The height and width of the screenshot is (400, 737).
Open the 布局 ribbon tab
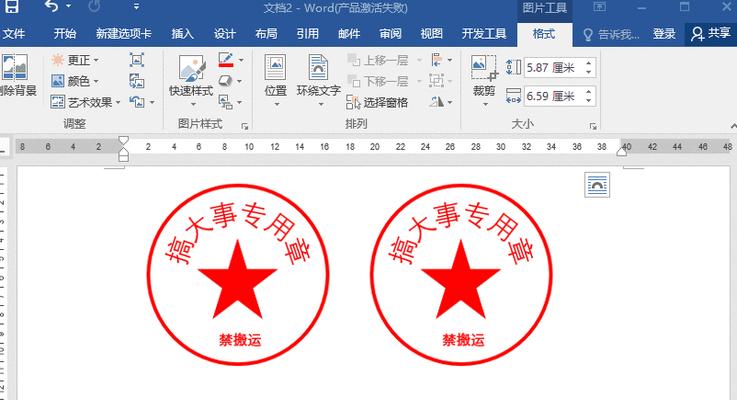[266, 34]
